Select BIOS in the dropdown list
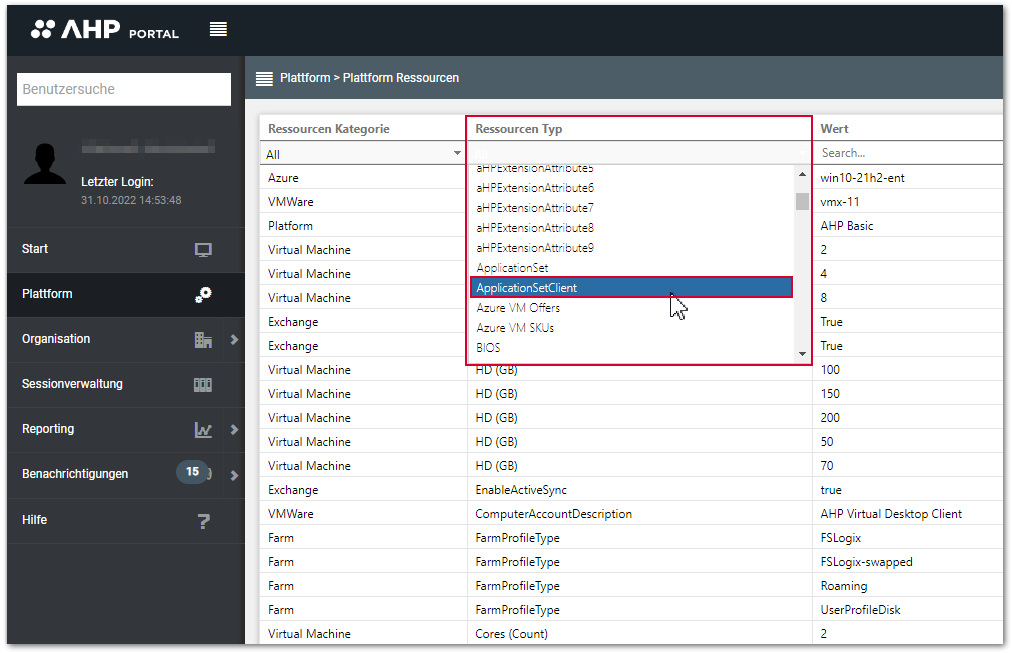This screenshot has width=1012, height=653. (x=631, y=348)
